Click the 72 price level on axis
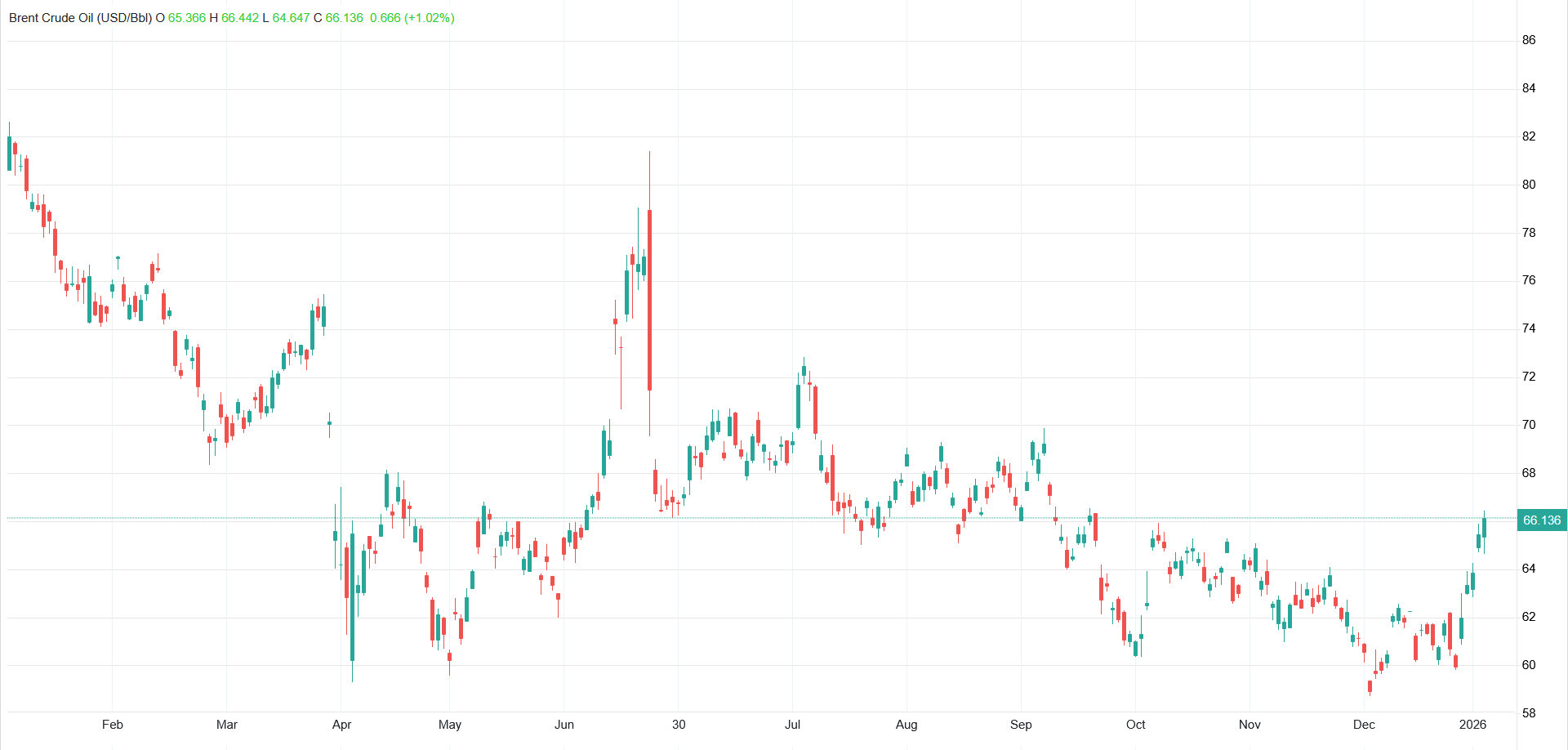Image resolution: width=1568 pixels, height=750 pixels. 1529,377
